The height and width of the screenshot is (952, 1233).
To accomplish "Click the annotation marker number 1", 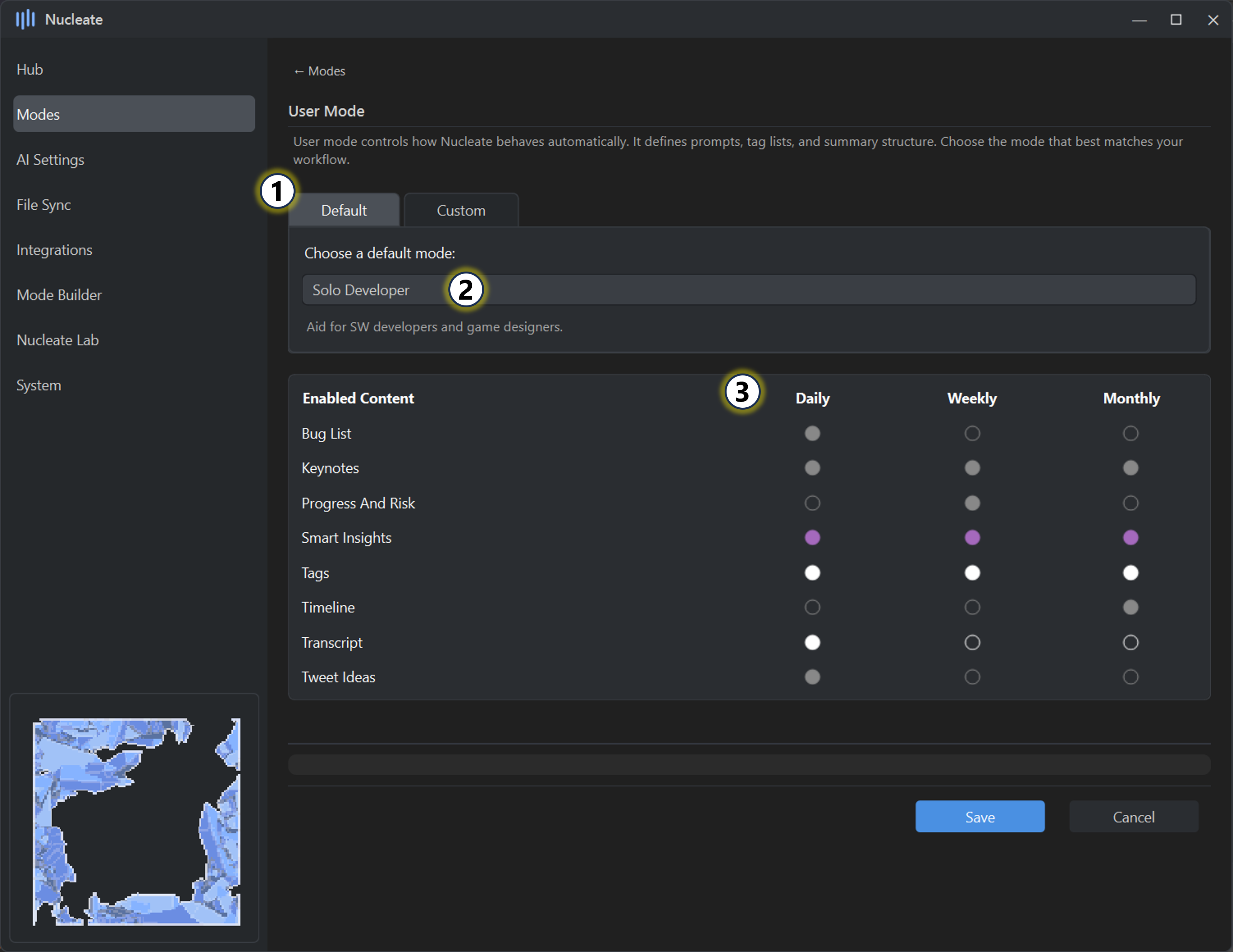I will (277, 191).
